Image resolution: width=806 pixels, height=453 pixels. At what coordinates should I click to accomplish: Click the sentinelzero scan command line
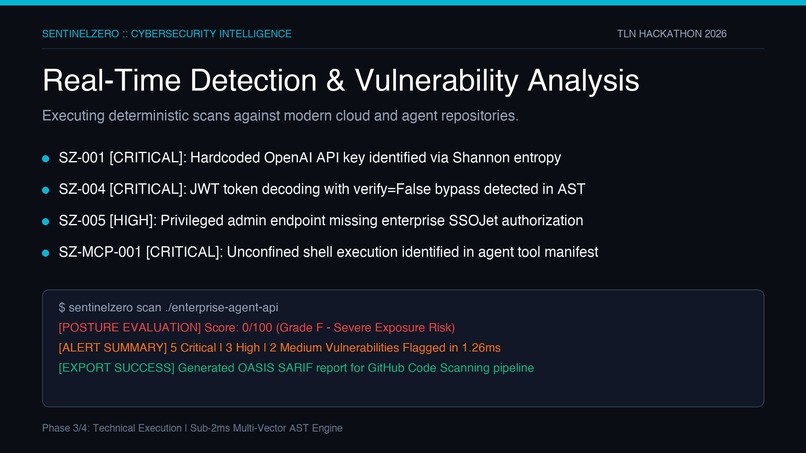pos(168,307)
